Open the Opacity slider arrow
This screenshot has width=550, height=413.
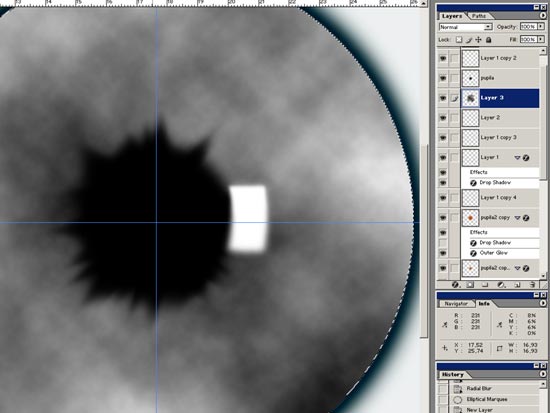(541, 27)
